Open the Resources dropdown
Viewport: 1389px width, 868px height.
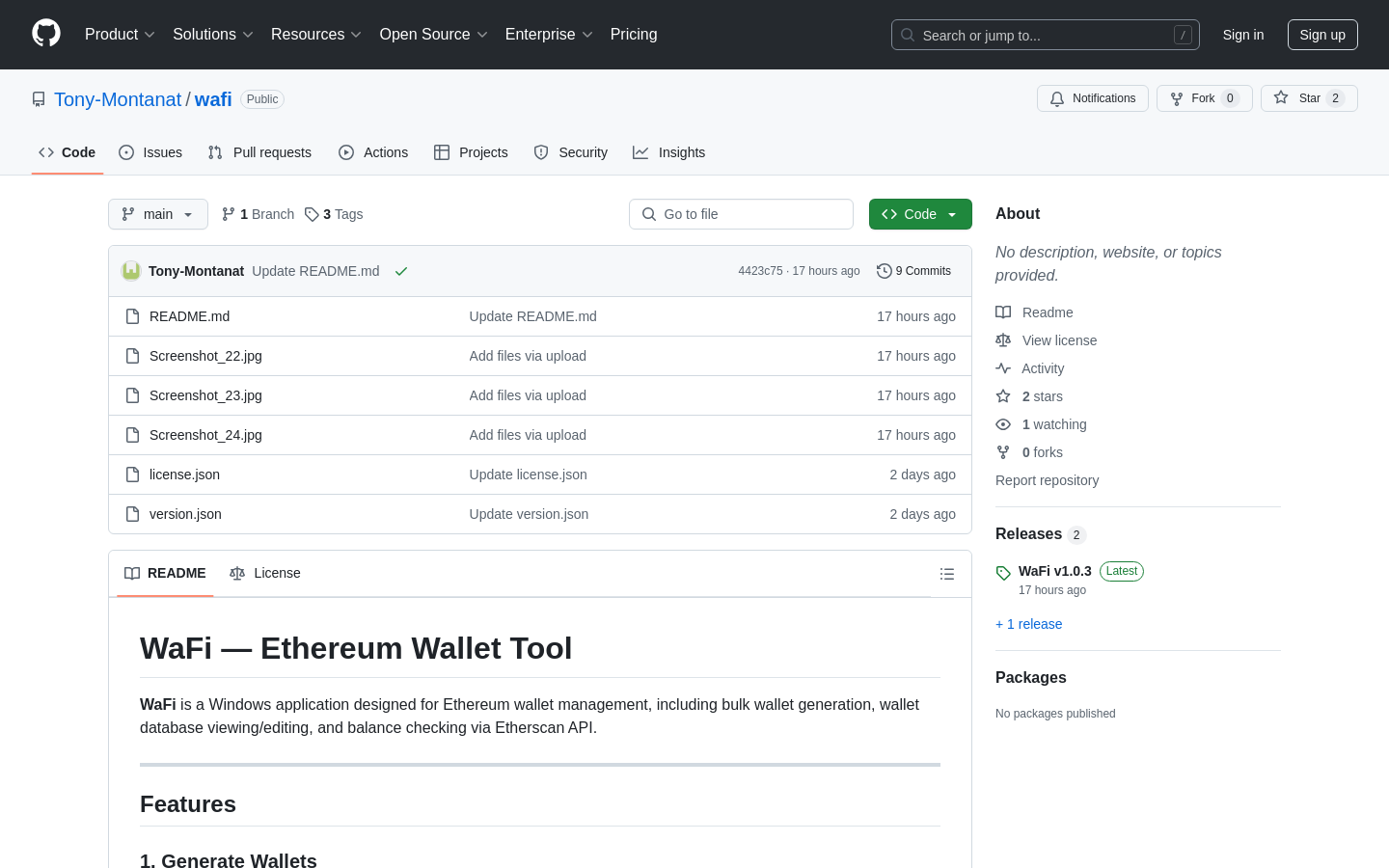[x=316, y=35]
